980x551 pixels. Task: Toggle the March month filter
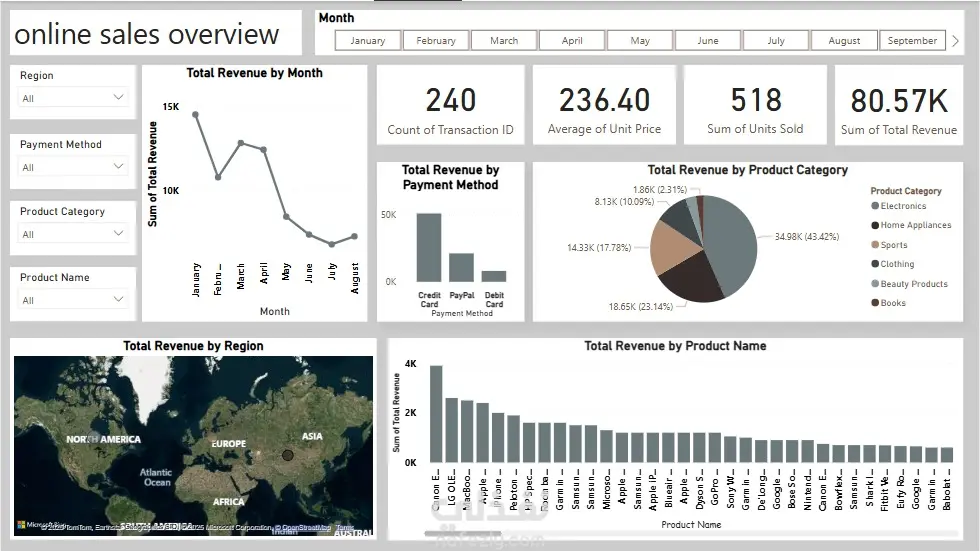[504, 41]
